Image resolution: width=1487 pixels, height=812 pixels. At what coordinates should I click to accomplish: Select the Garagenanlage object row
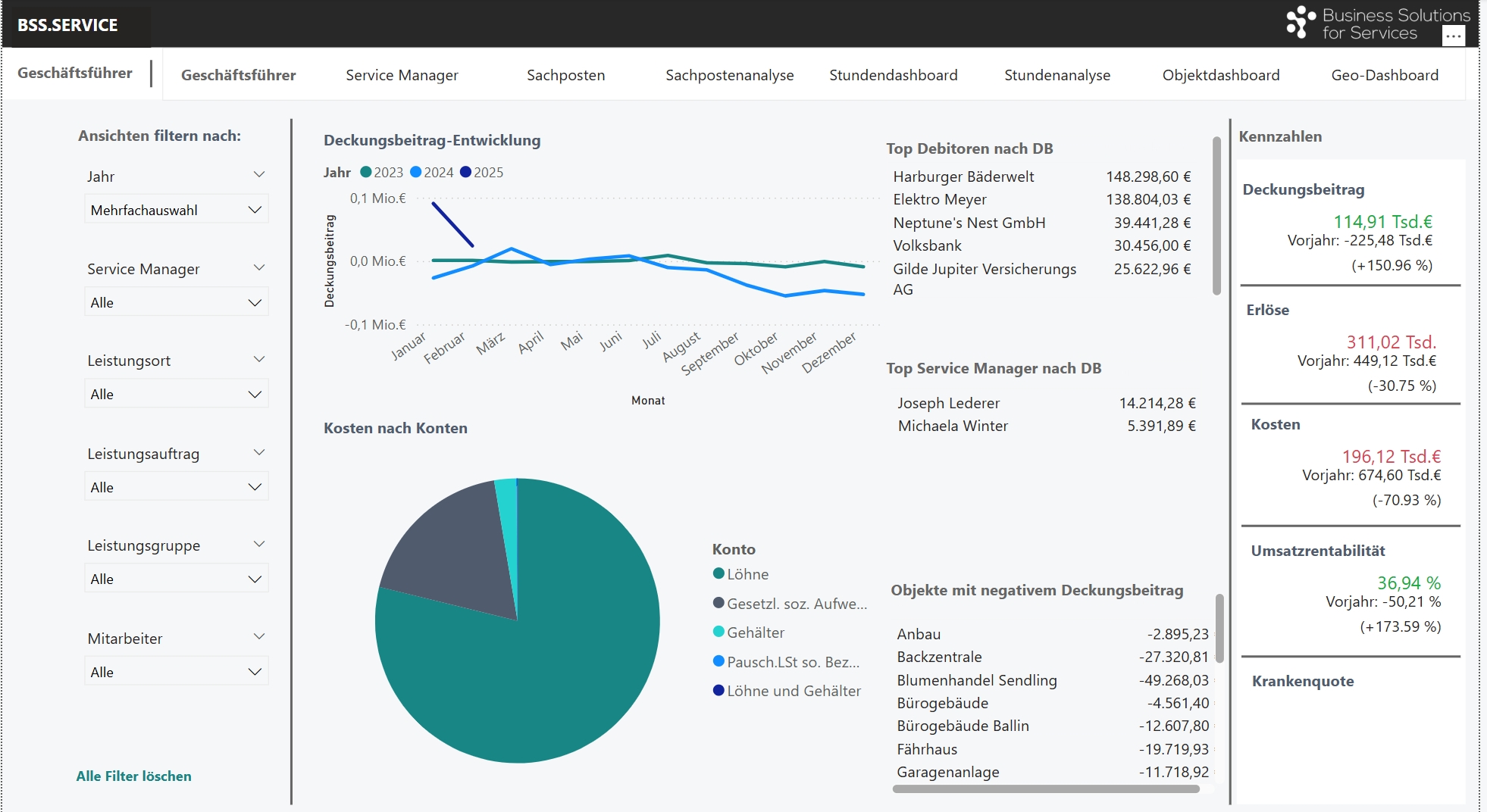pyautogui.click(x=1053, y=772)
